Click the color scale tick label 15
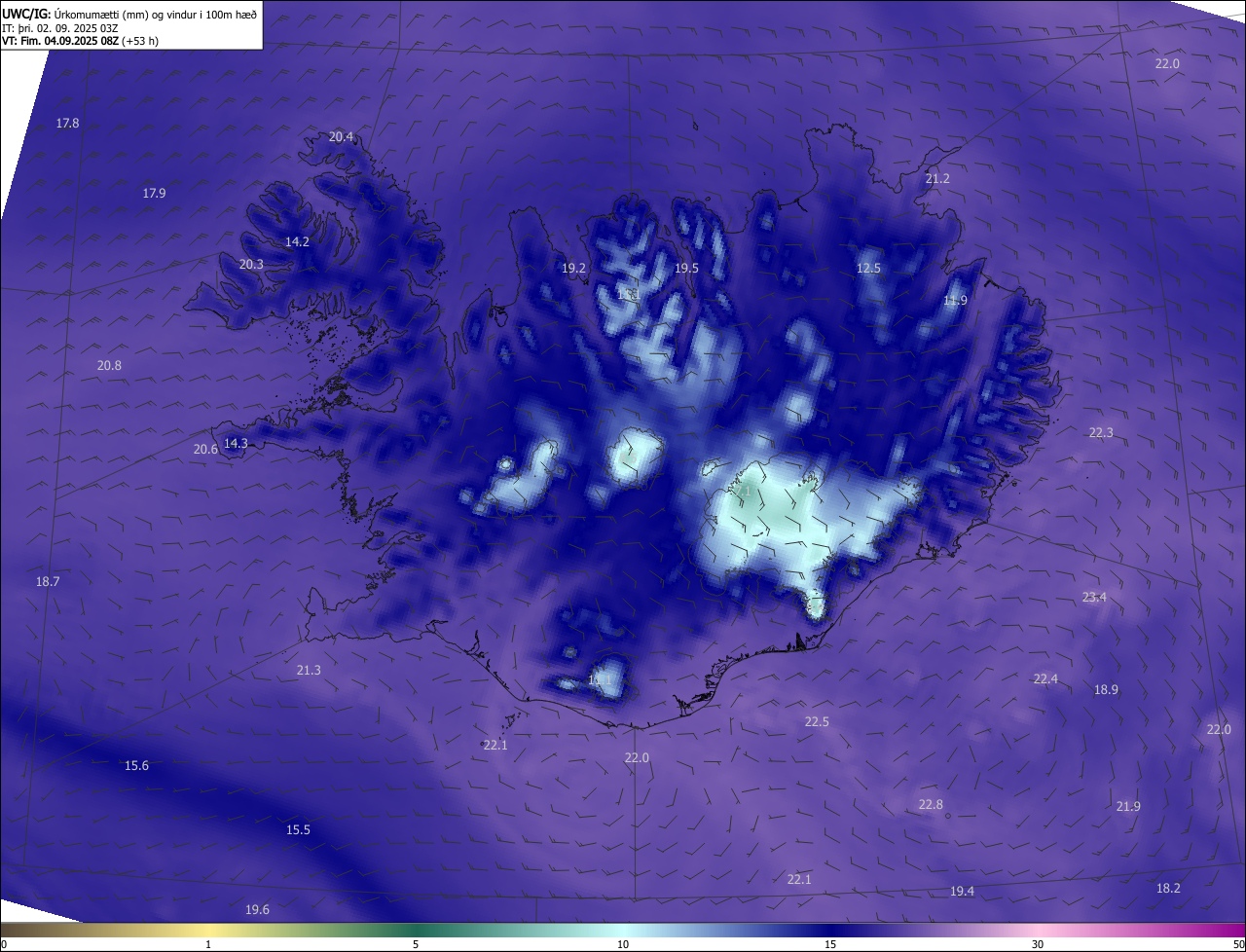The height and width of the screenshot is (952, 1246). tap(830, 945)
